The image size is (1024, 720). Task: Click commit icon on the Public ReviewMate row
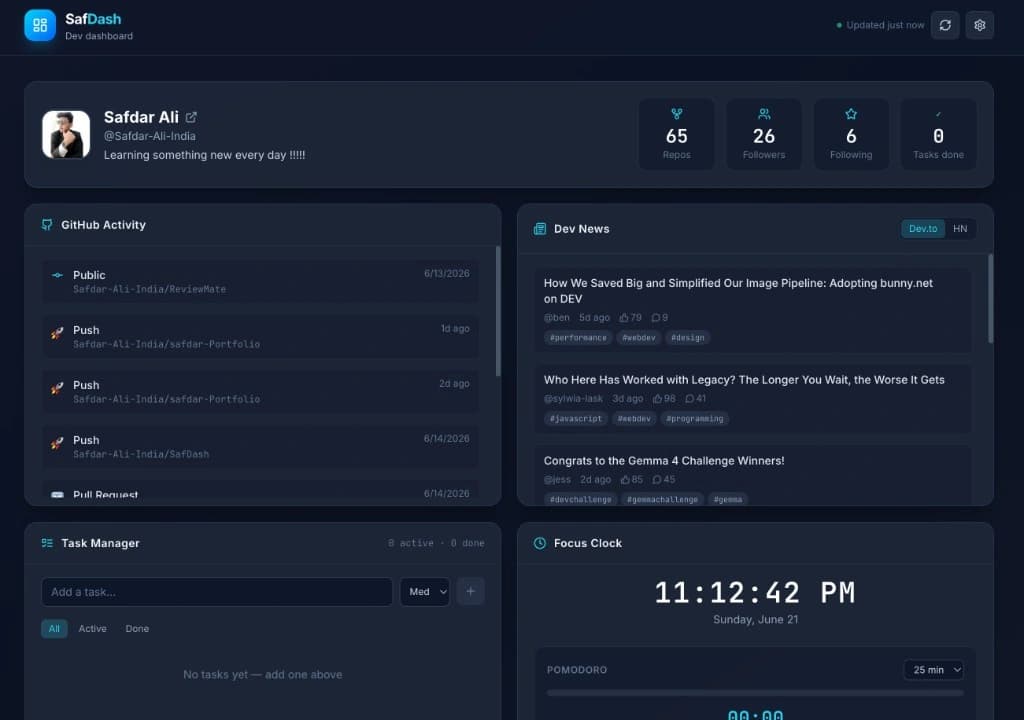pyautogui.click(x=57, y=275)
